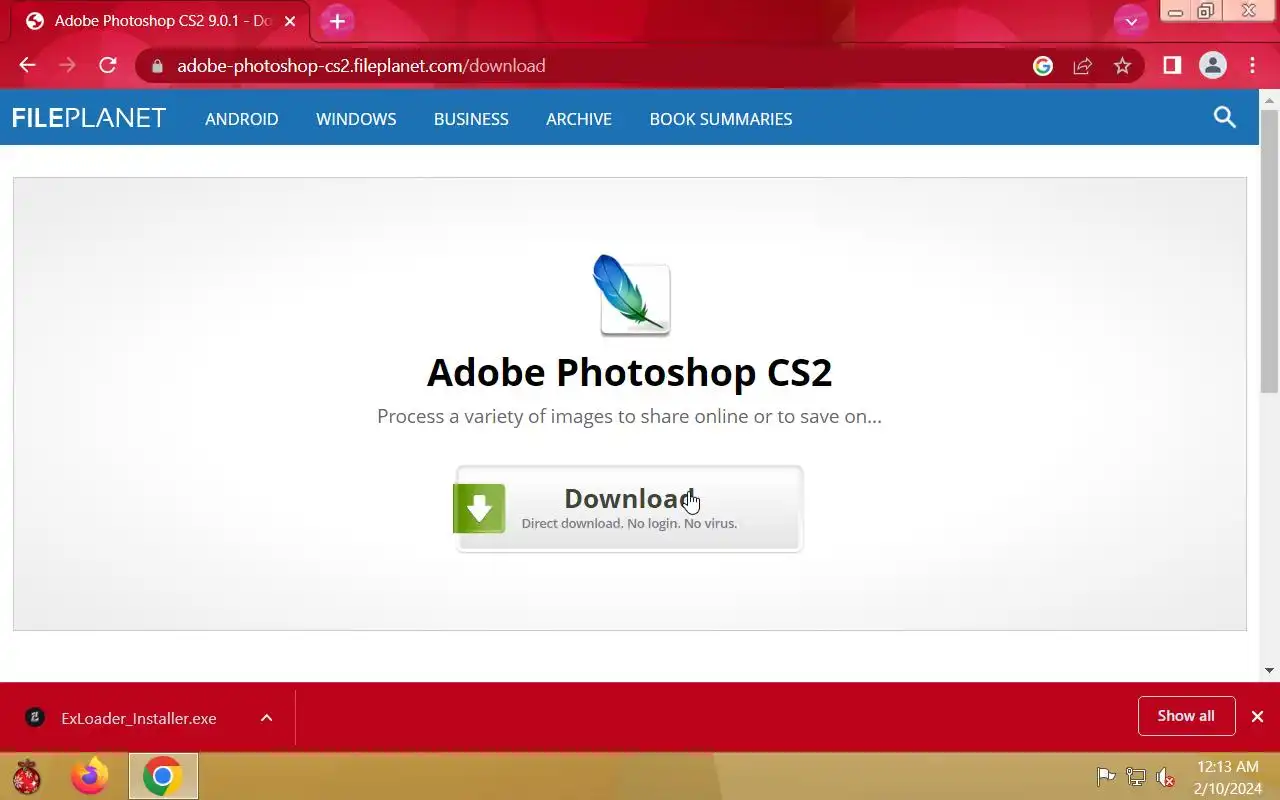1280x800 pixels.
Task: Click the browser forward arrow
Action: pos(67,66)
